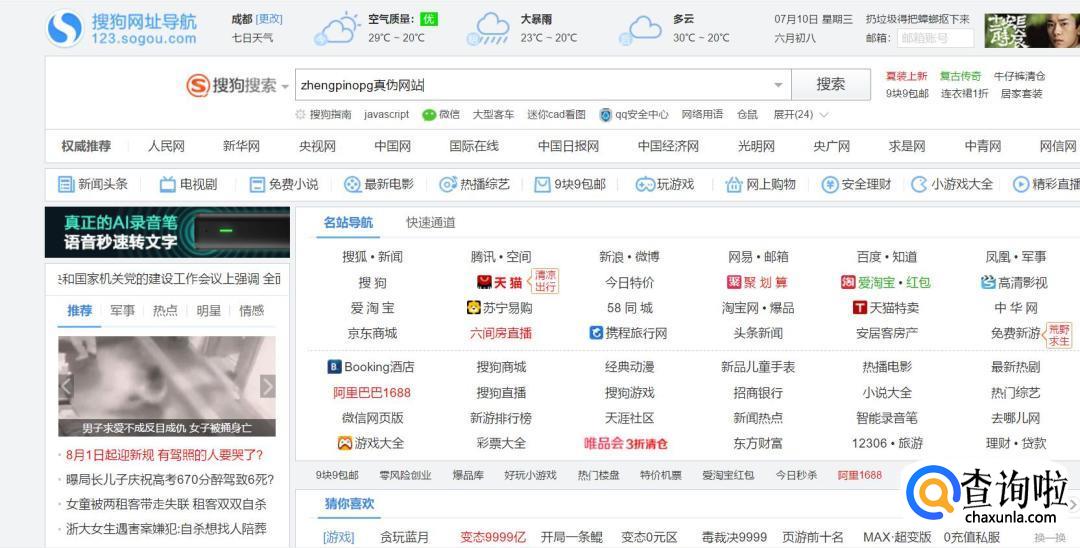Click the Sogou navigation logo
1080x548 pixels.
122,29
